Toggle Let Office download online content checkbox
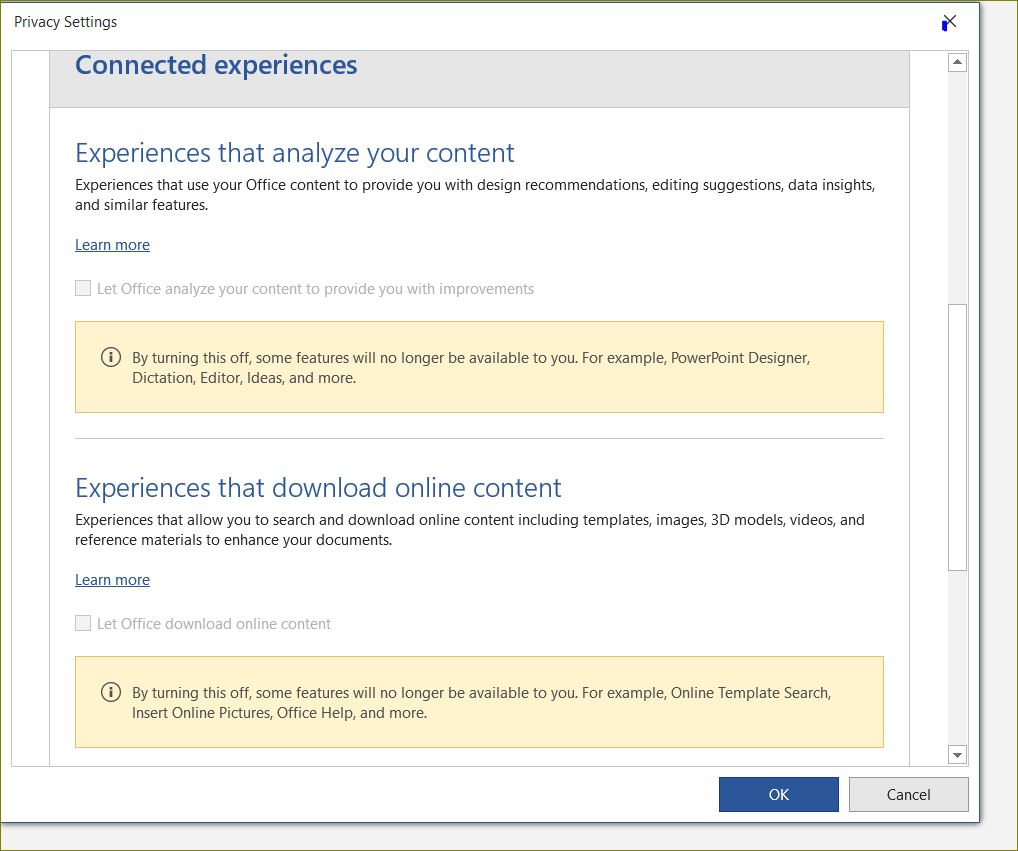 83,623
